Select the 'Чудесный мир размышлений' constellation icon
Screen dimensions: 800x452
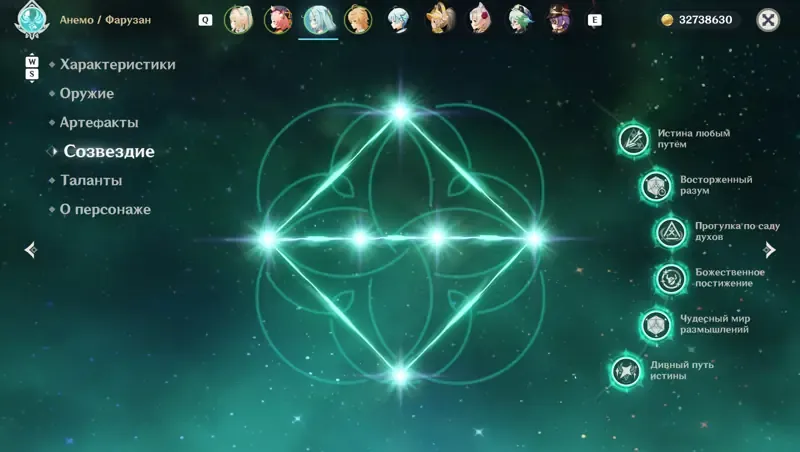(656, 324)
